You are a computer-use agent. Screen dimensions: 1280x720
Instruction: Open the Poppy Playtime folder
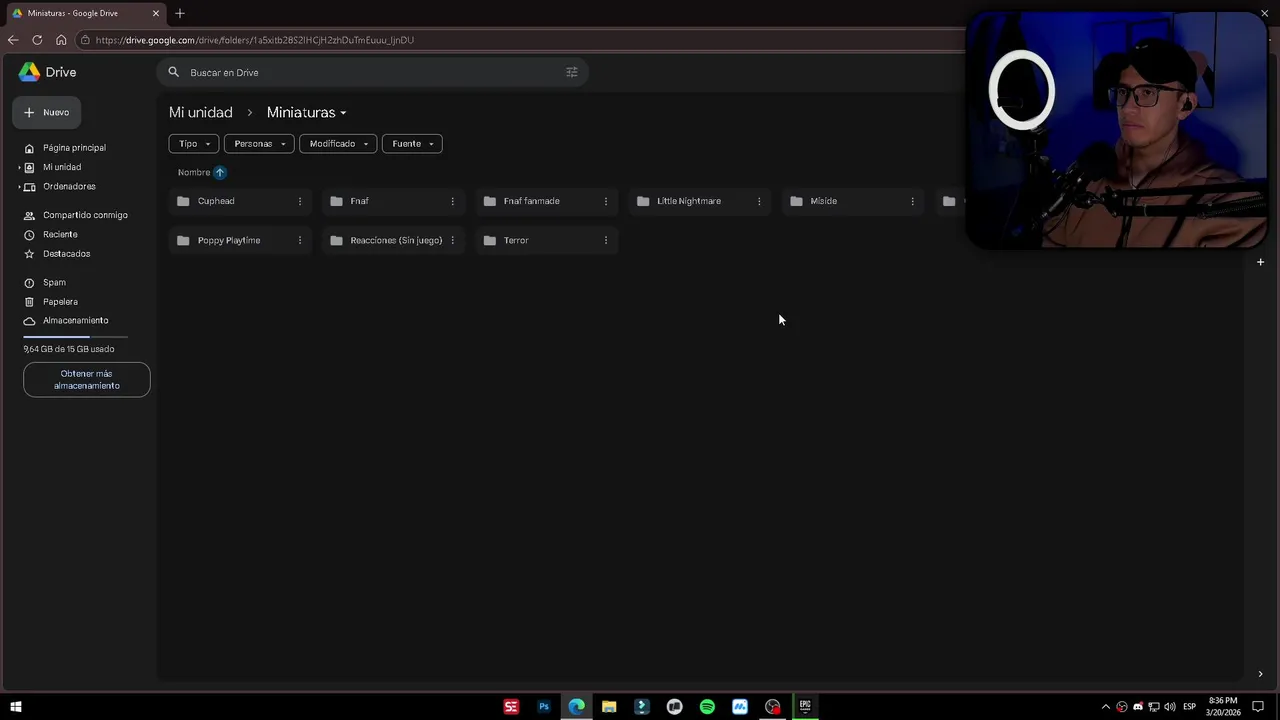point(240,240)
